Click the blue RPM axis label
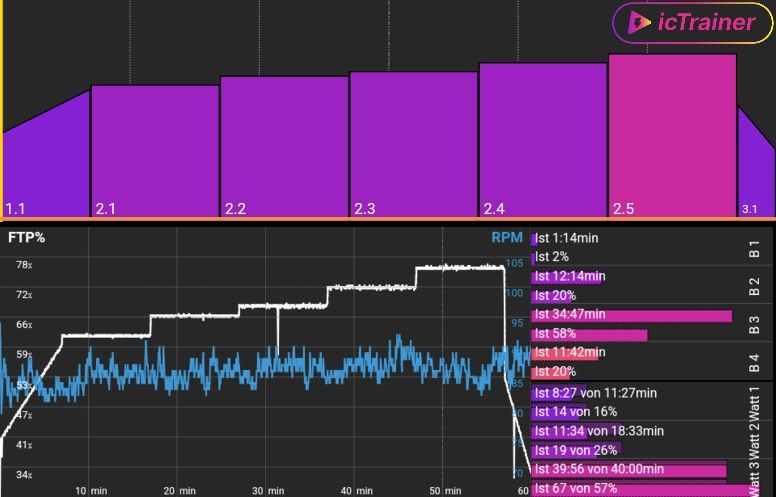 [506, 238]
